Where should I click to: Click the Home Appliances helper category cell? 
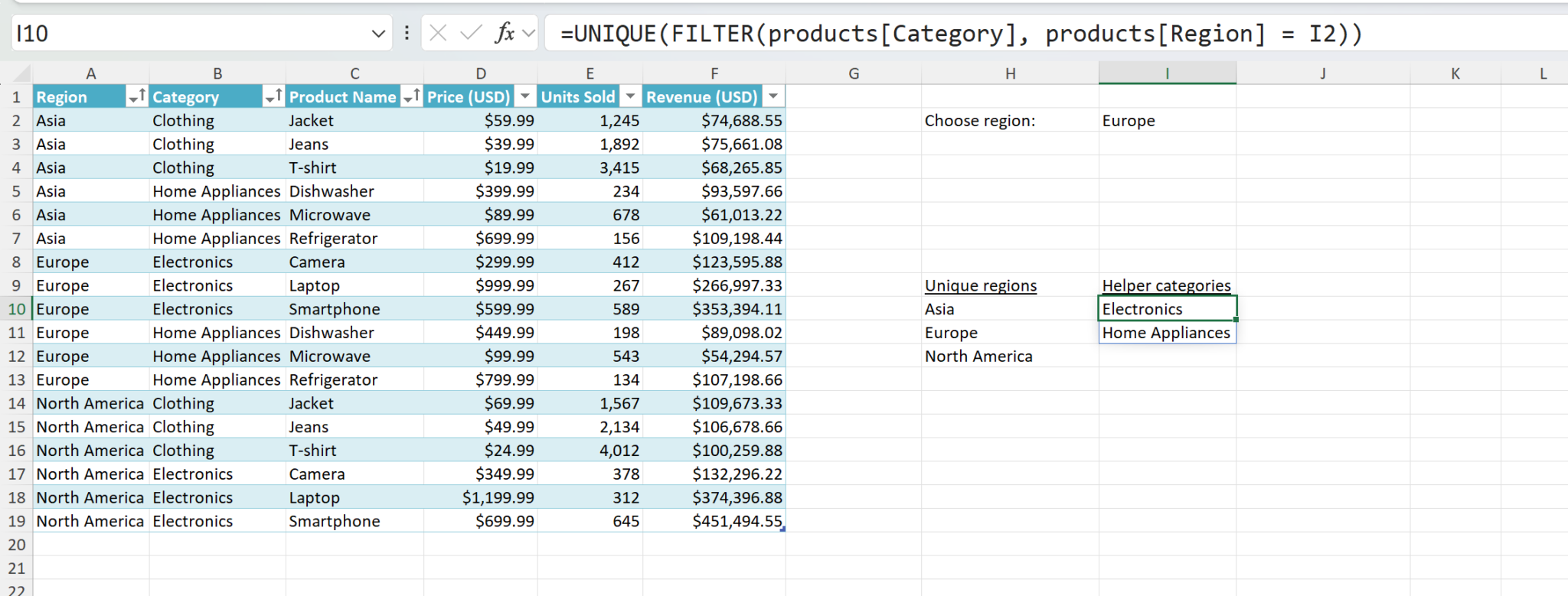click(x=1166, y=333)
